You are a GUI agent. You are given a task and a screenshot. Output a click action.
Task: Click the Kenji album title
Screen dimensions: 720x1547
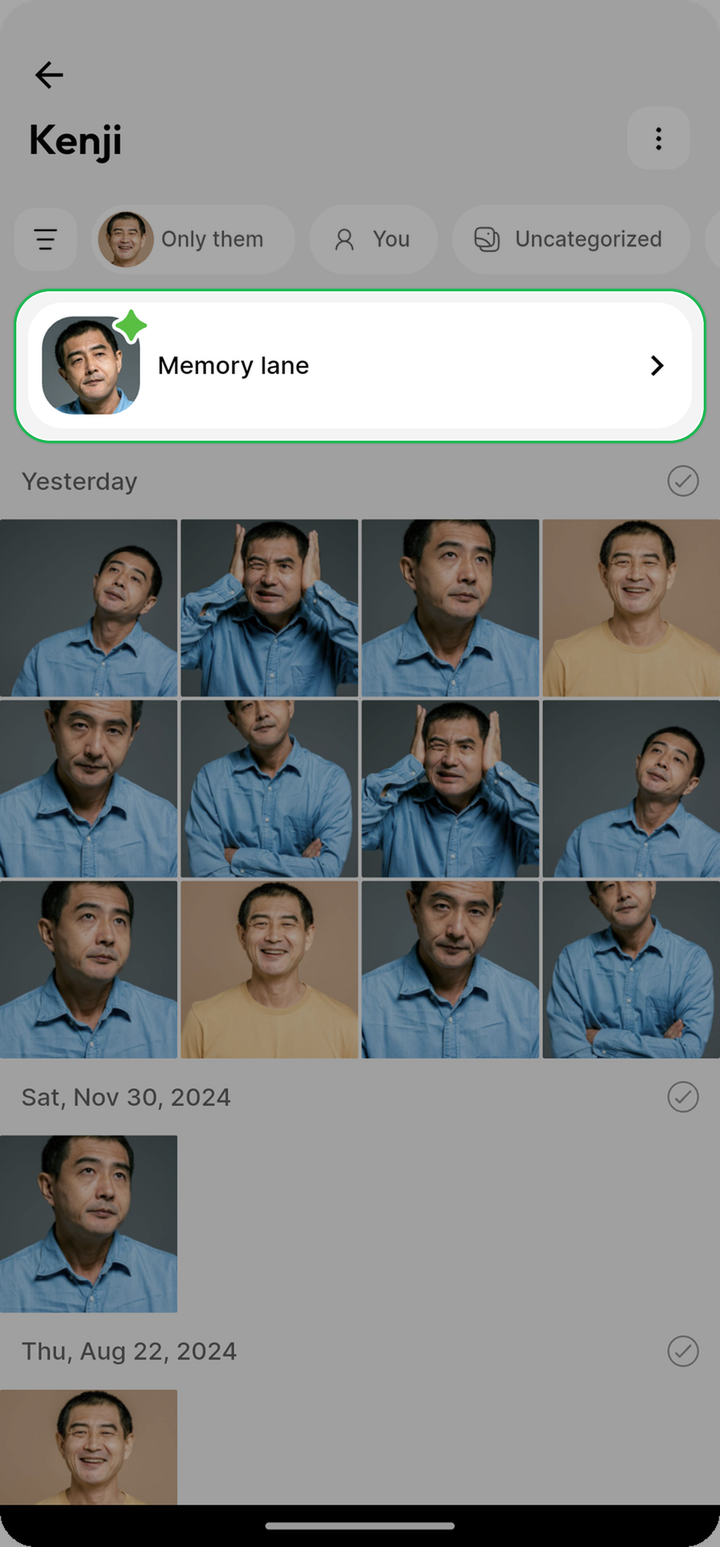click(x=75, y=140)
